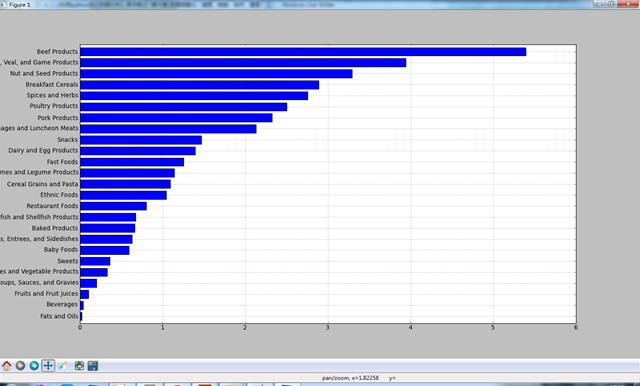
Task: Click the 'Snacks' axis label
Action: (67, 140)
